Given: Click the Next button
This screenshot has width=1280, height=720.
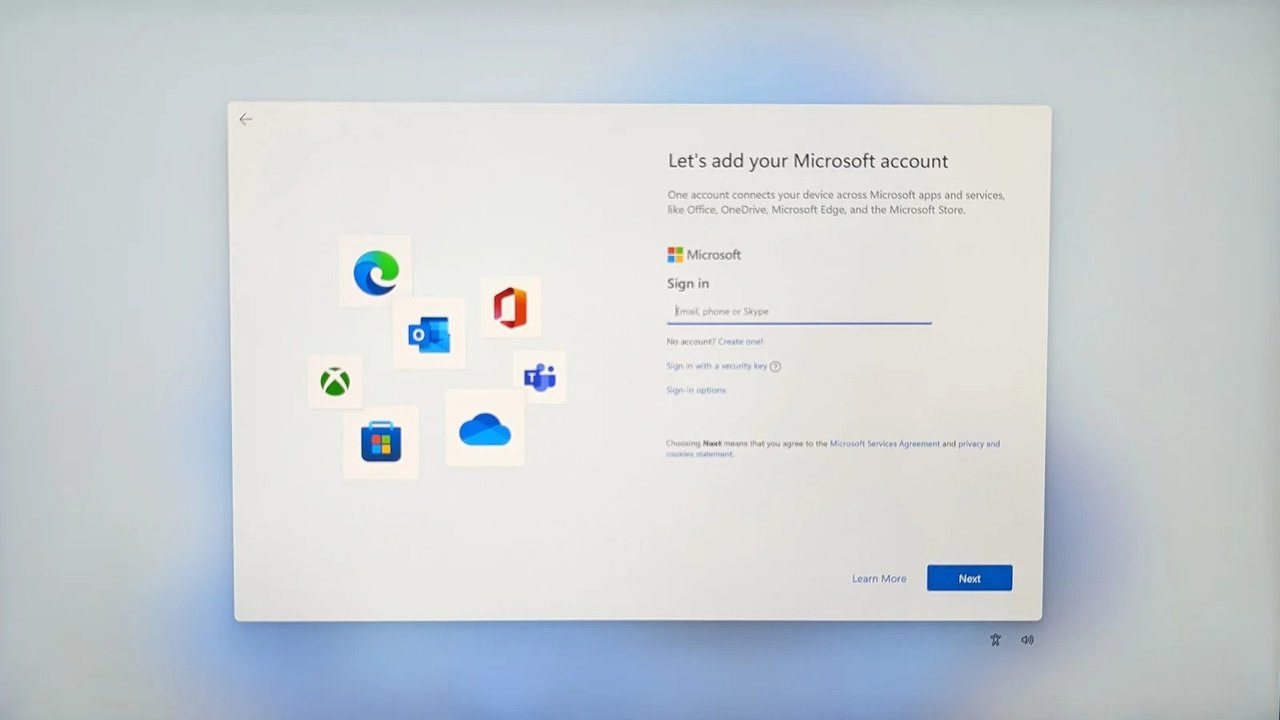Looking at the screenshot, I should 969,578.
